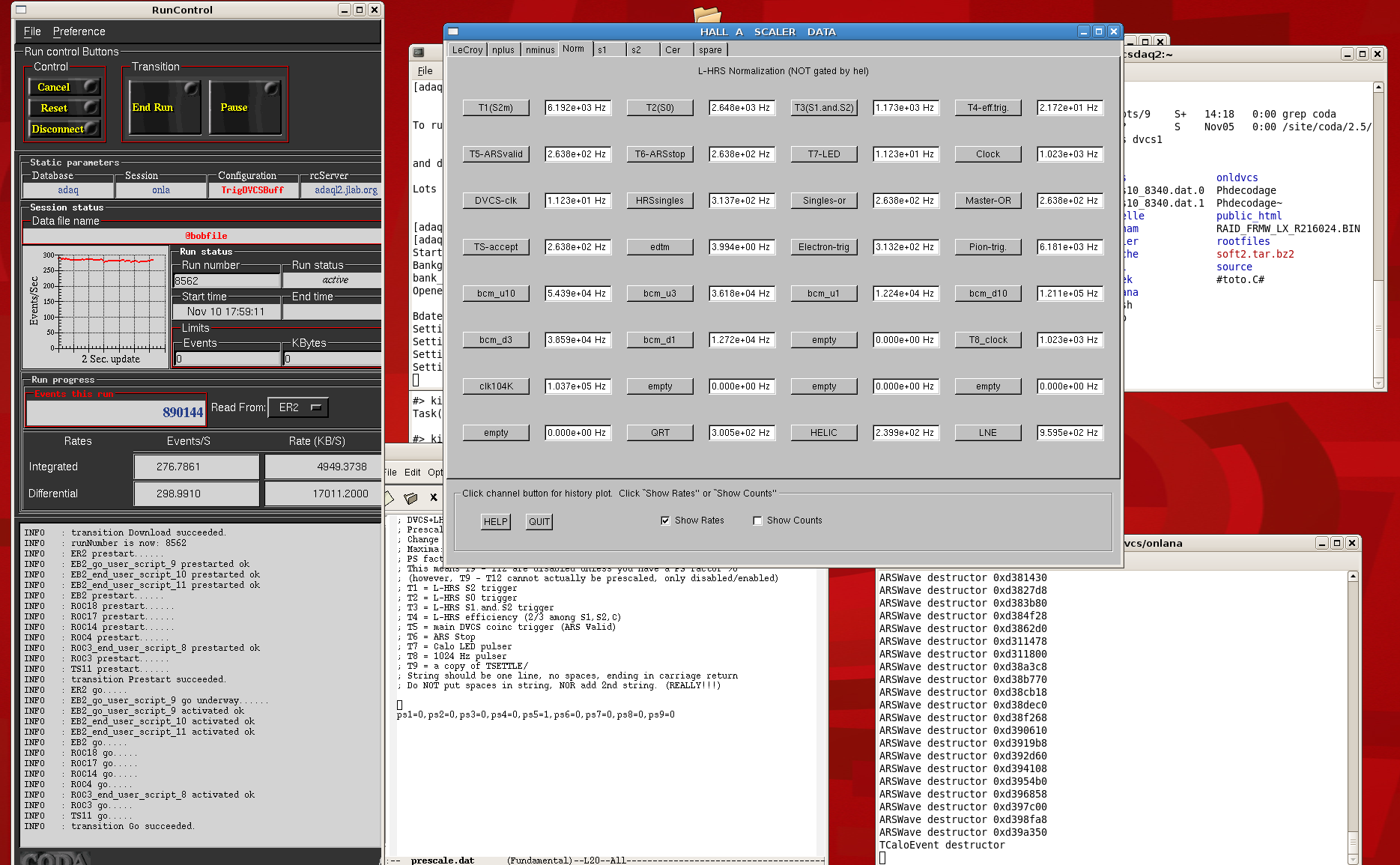The height and width of the screenshot is (865, 1400).
Task: Click the Electron-trig channel button
Action: 824,247
